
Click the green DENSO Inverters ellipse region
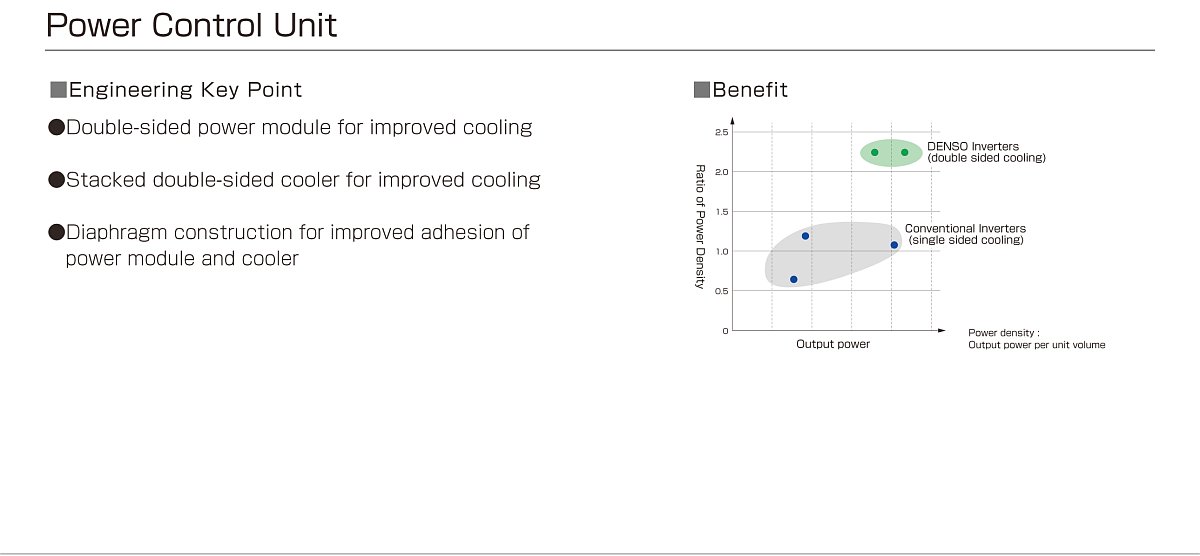coord(890,152)
